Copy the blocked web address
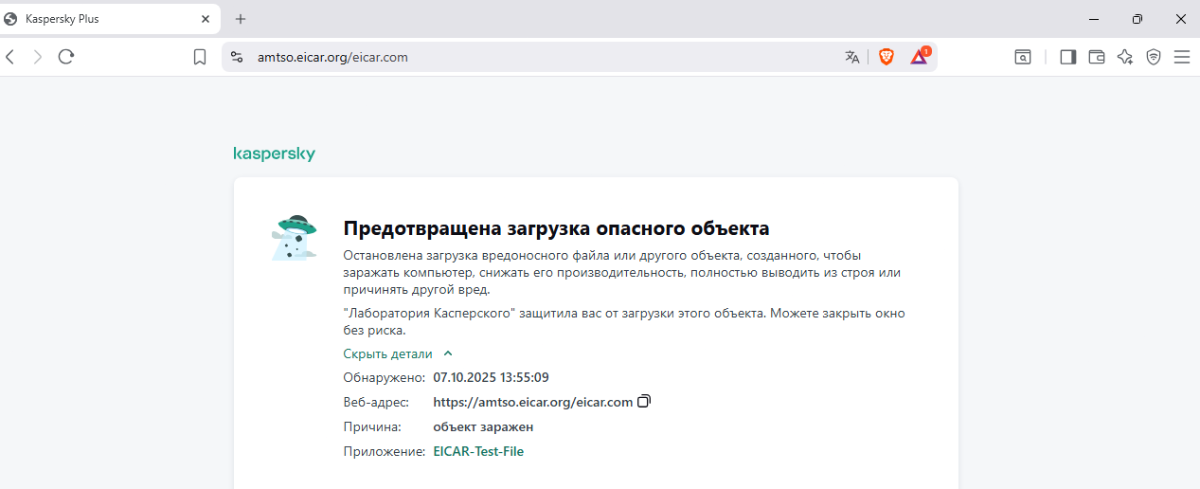The width and height of the screenshot is (1200, 489). coord(644,402)
